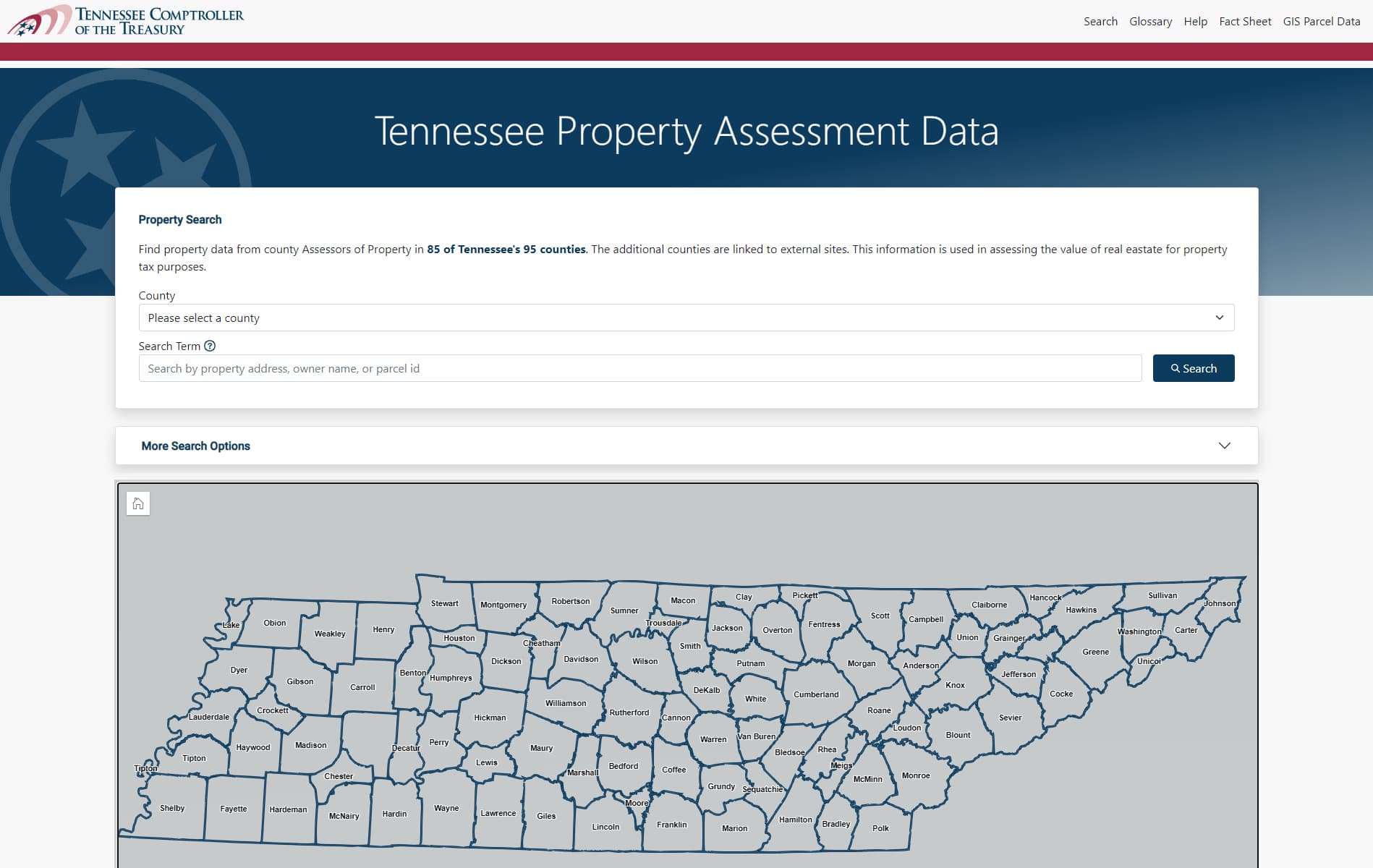Click the GIS Parcel Data link
This screenshot has width=1373, height=868.
(1321, 21)
